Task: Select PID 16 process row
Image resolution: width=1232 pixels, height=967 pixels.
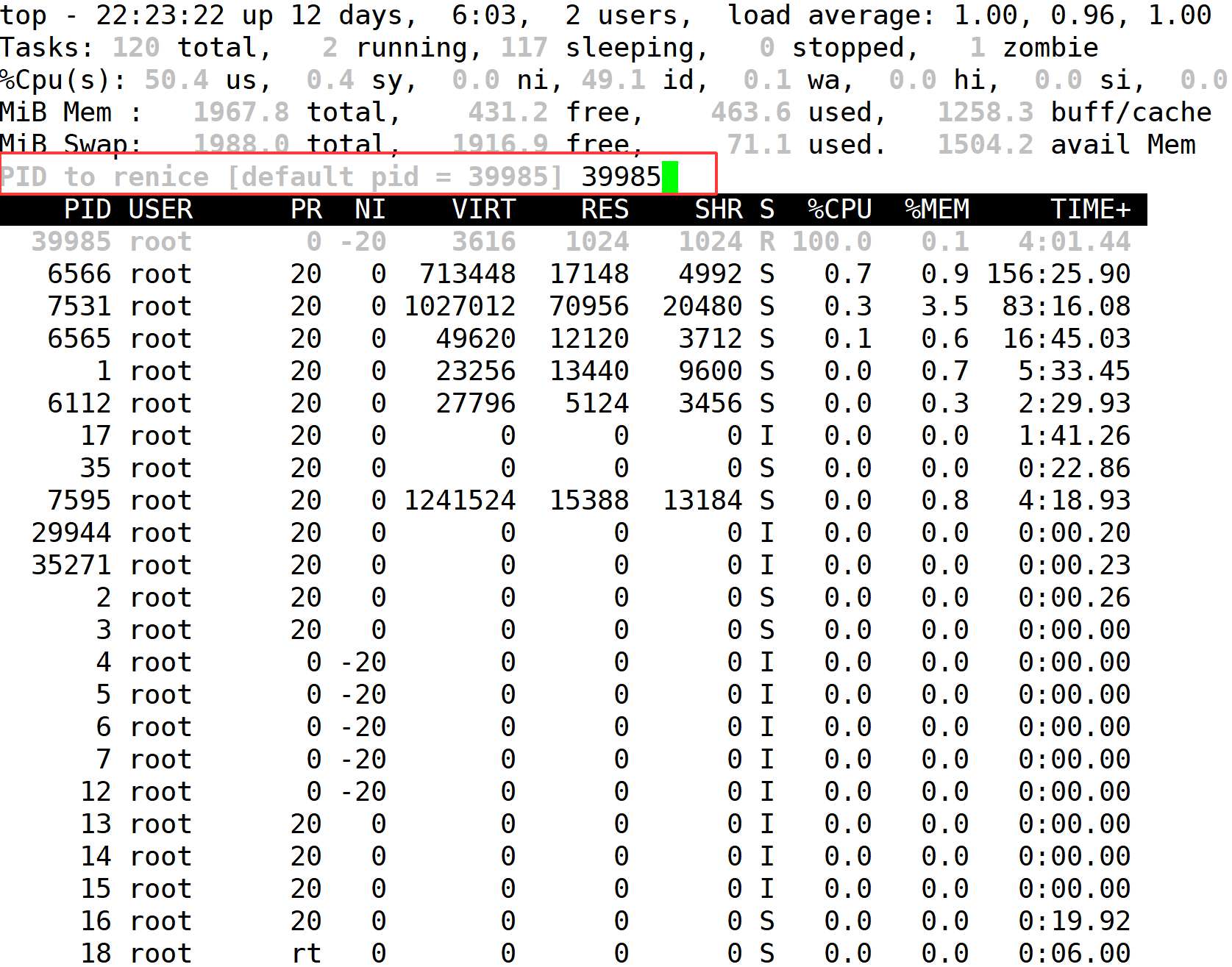Action: (574, 921)
